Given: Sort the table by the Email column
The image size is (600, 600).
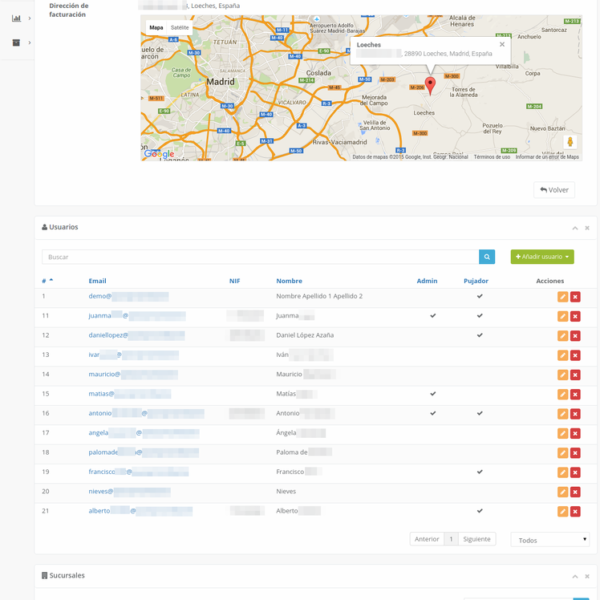Looking at the screenshot, I should pos(97,281).
